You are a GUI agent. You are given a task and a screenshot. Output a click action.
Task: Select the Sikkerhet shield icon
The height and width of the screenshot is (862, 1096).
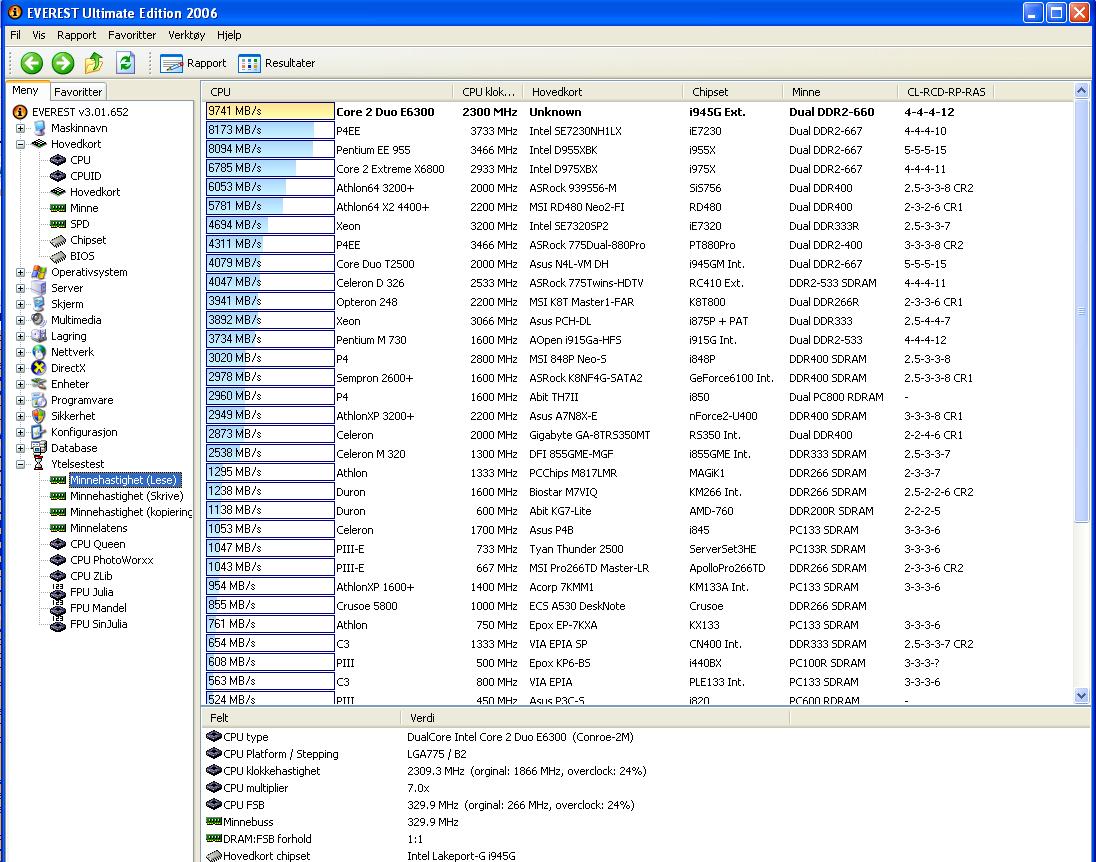click(x=39, y=416)
